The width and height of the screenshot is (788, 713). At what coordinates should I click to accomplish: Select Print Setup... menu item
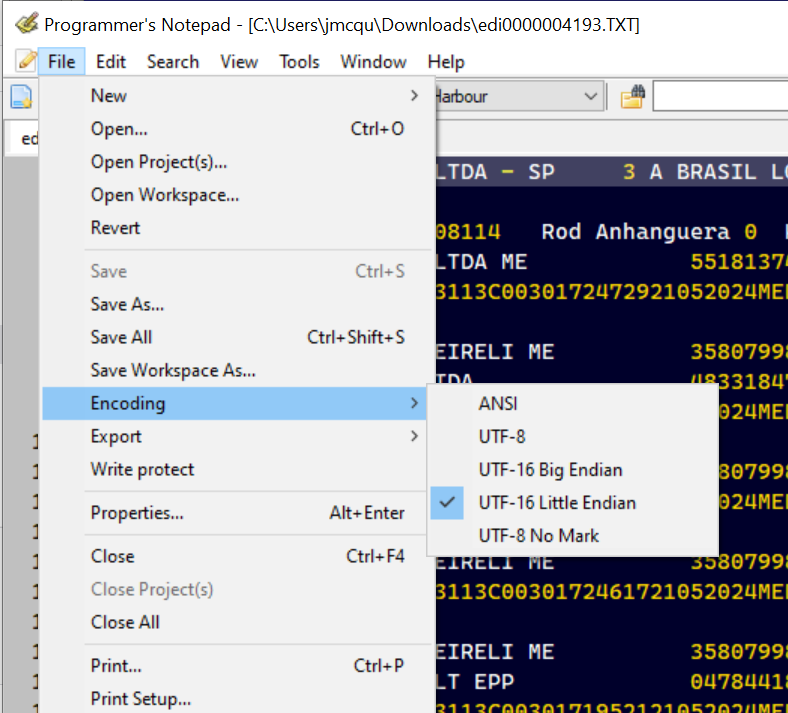[x=140, y=699]
